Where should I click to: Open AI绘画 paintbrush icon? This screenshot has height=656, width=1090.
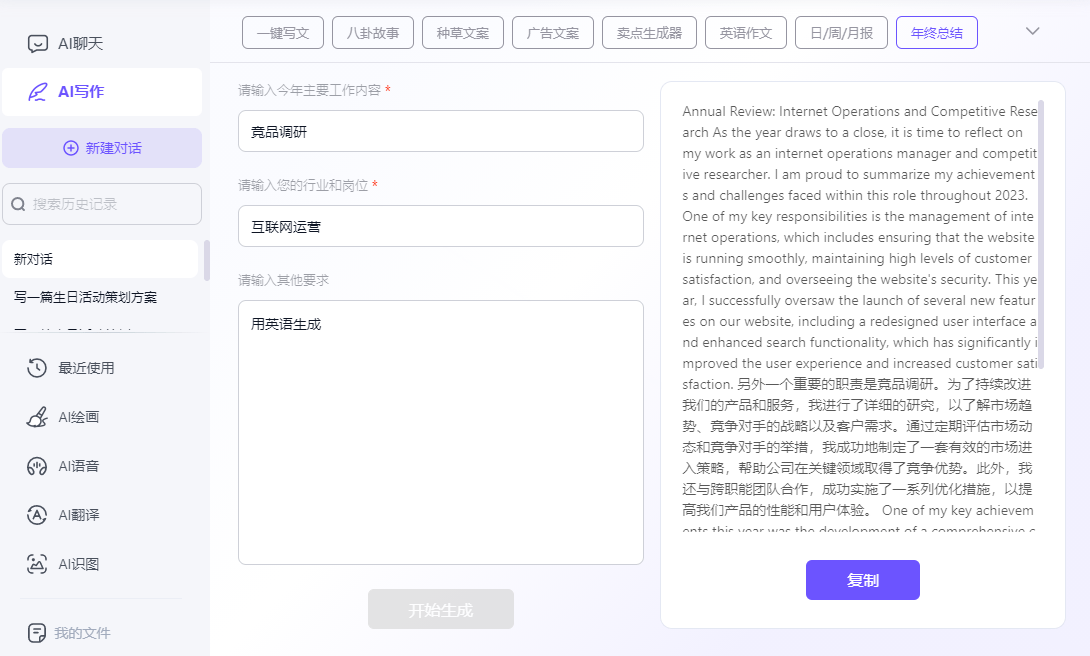click(x=37, y=417)
